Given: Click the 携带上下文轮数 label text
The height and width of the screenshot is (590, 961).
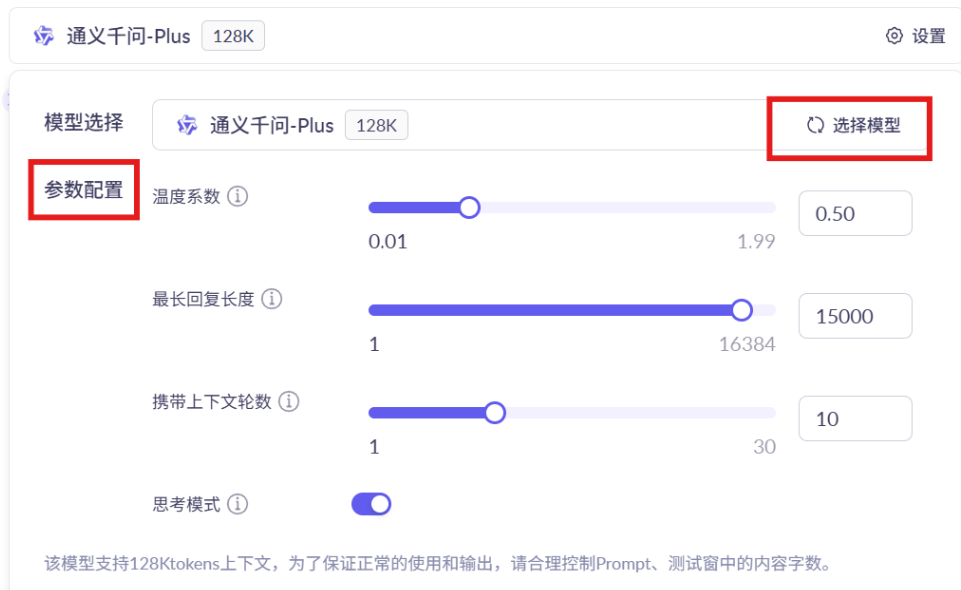Looking at the screenshot, I should coord(212,402).
